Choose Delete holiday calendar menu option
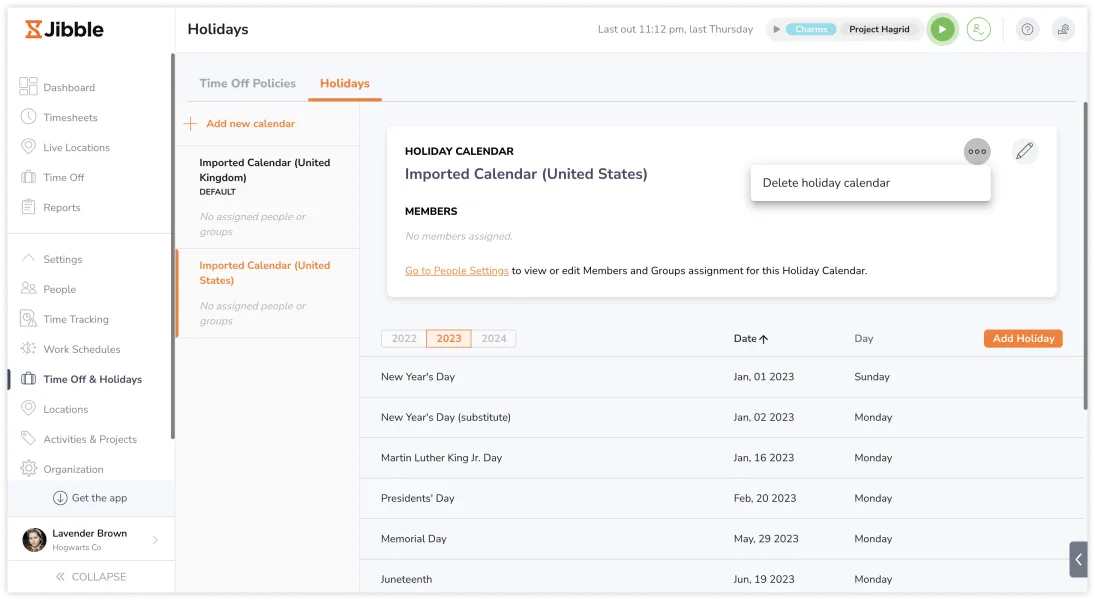The image size is (1095, 600). (x=826, y=183)
